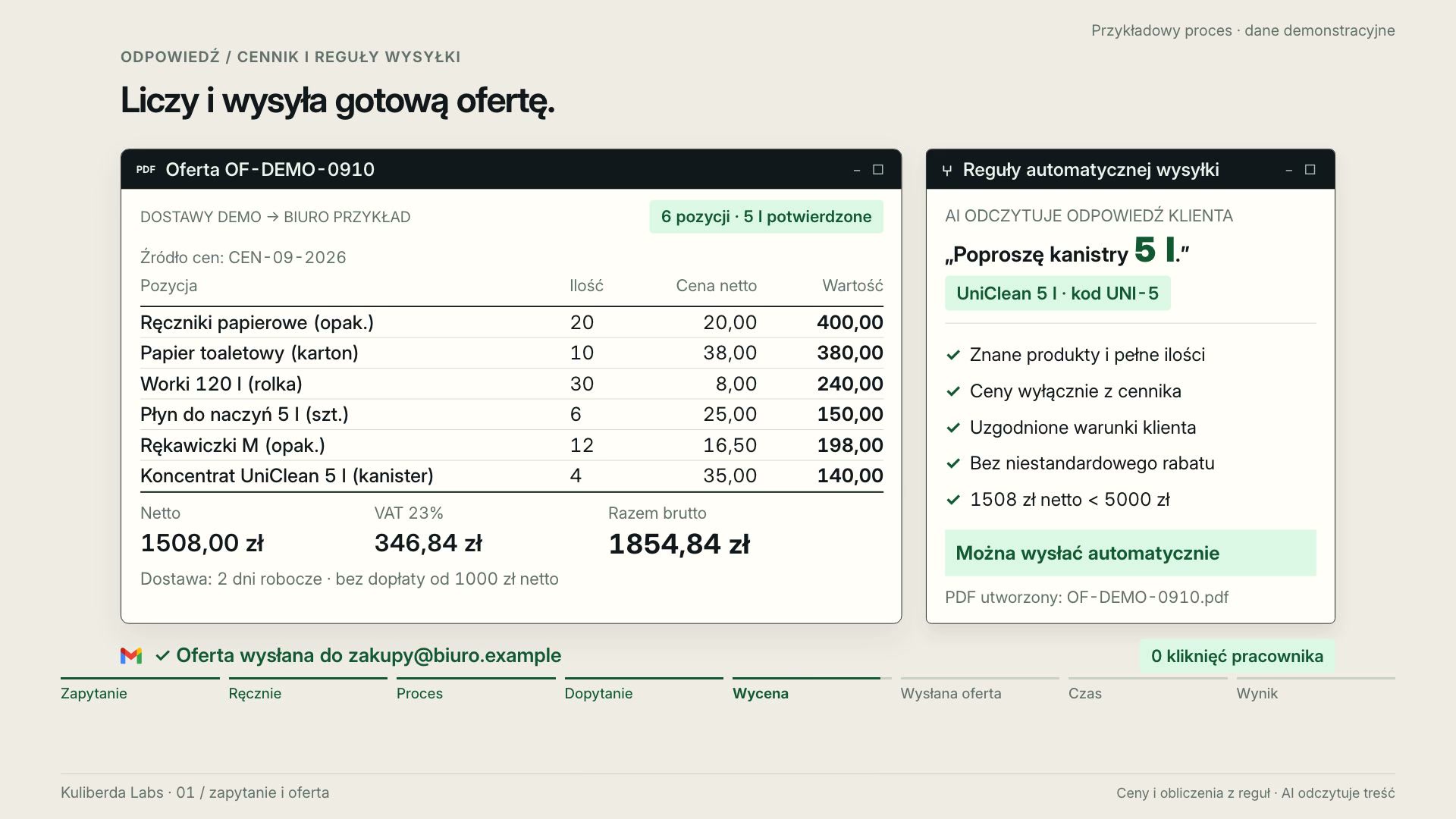Click the Koncentrat UniClean 5 l (kanister) row name
1456x819 pixels.
(287, 475)
